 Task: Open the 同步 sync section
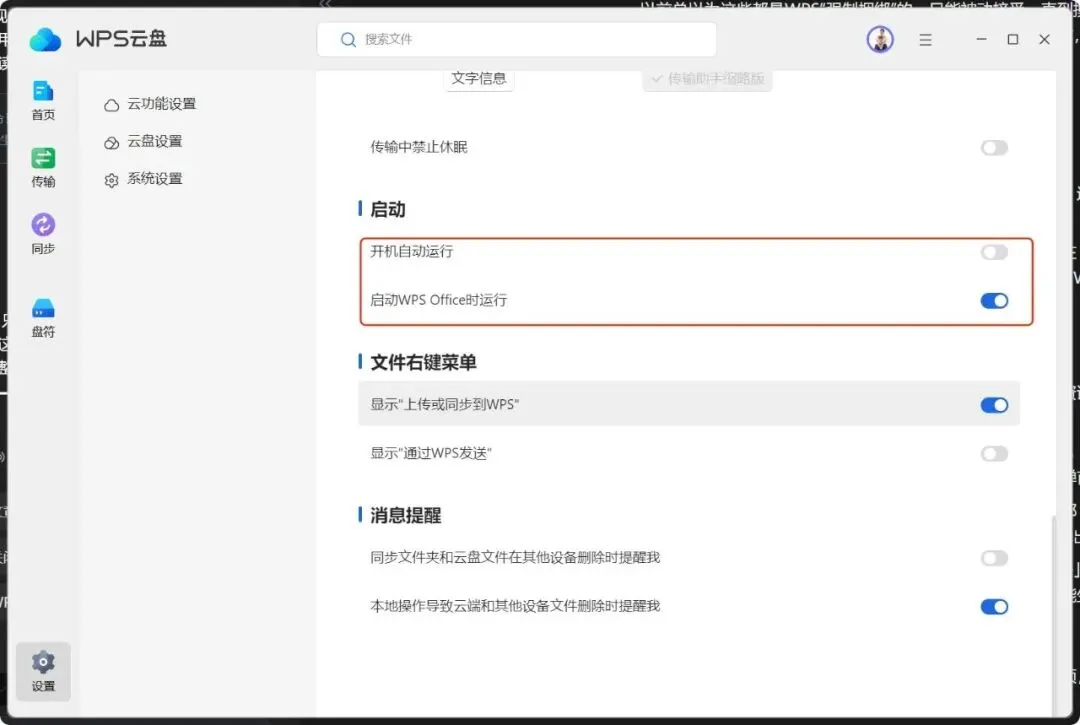(43, 234)
